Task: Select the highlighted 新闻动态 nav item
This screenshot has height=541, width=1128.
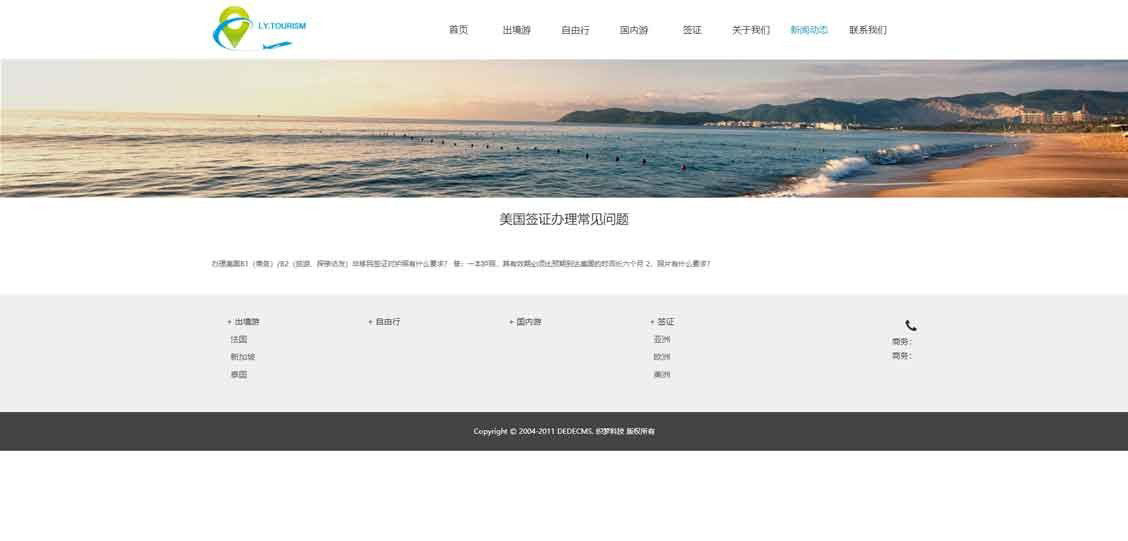Action: (809, 30)
